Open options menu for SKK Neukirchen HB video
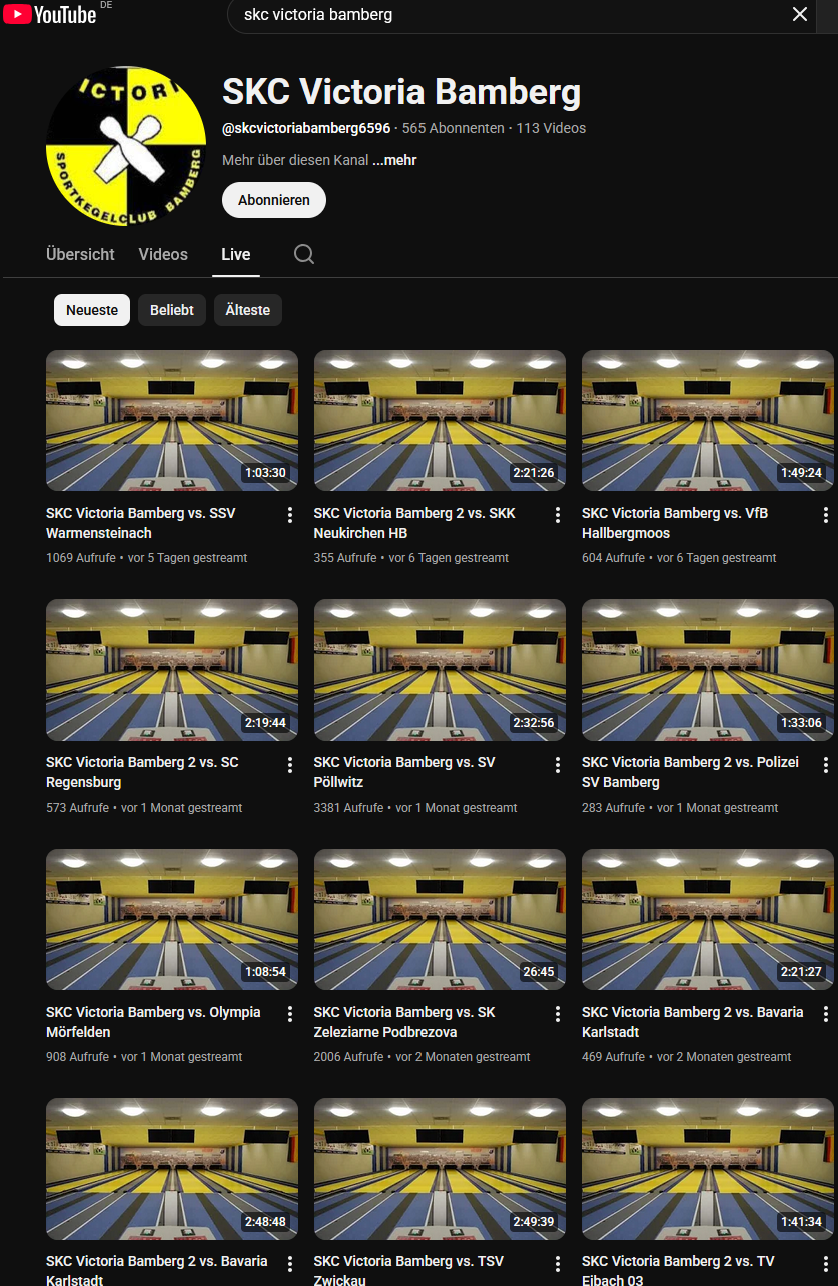838x1286 pixels. [x=558, y=514]
